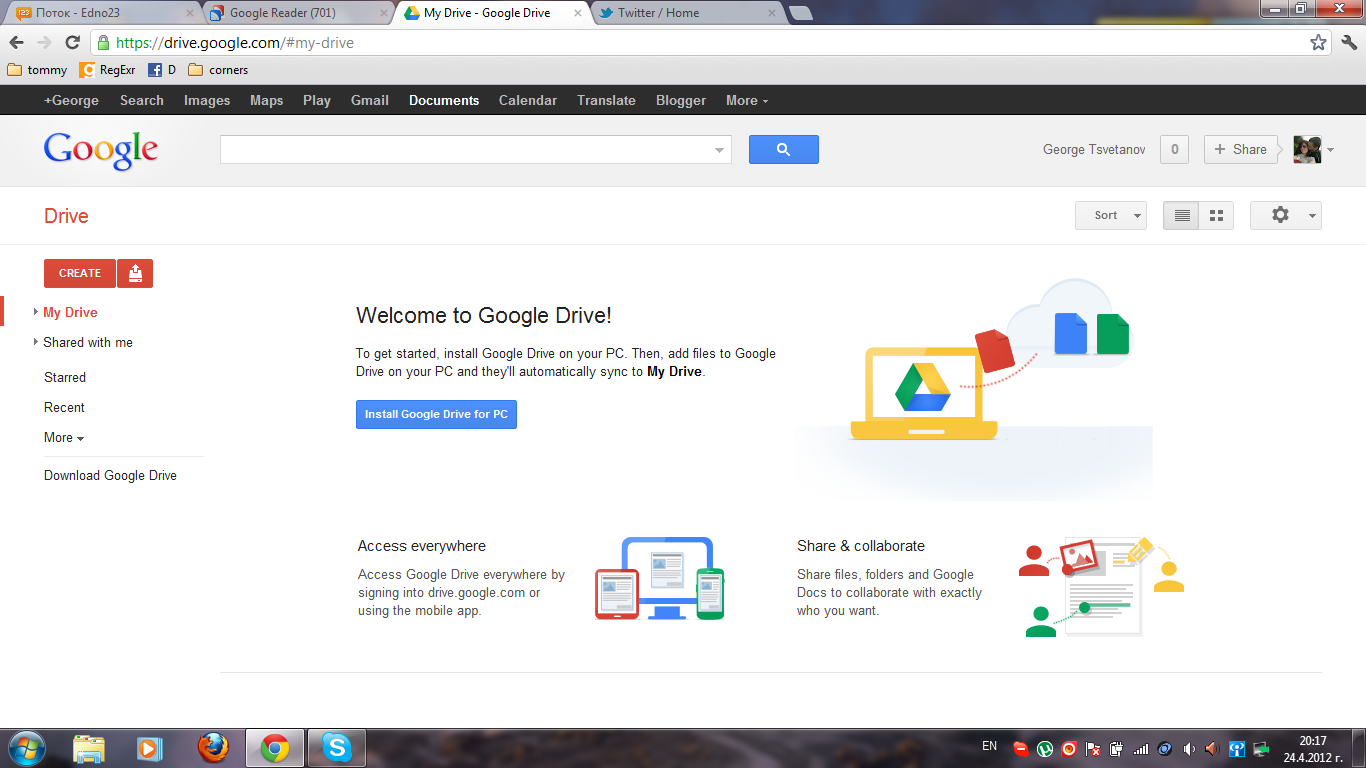The image size is (1366, 768).
Task: Open Firefox from taskbar
Action: click(x=212, y=748)
